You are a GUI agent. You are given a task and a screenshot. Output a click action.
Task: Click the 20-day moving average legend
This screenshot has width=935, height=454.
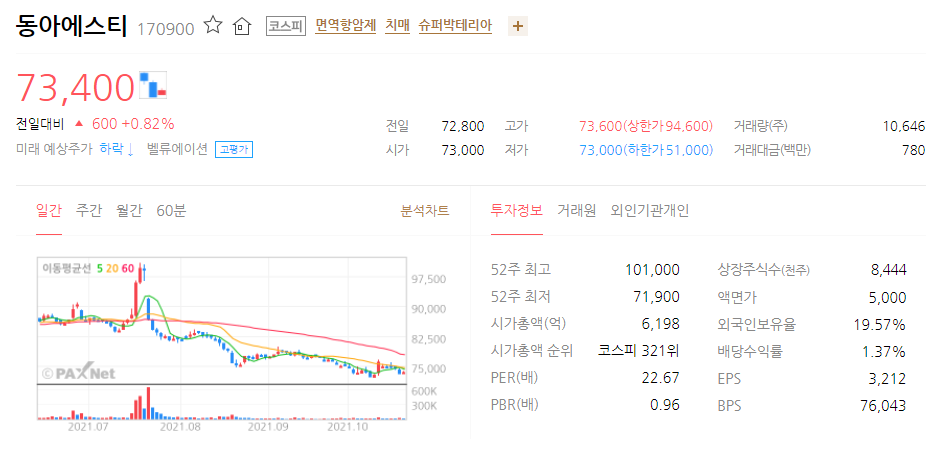tap(112, 268)
